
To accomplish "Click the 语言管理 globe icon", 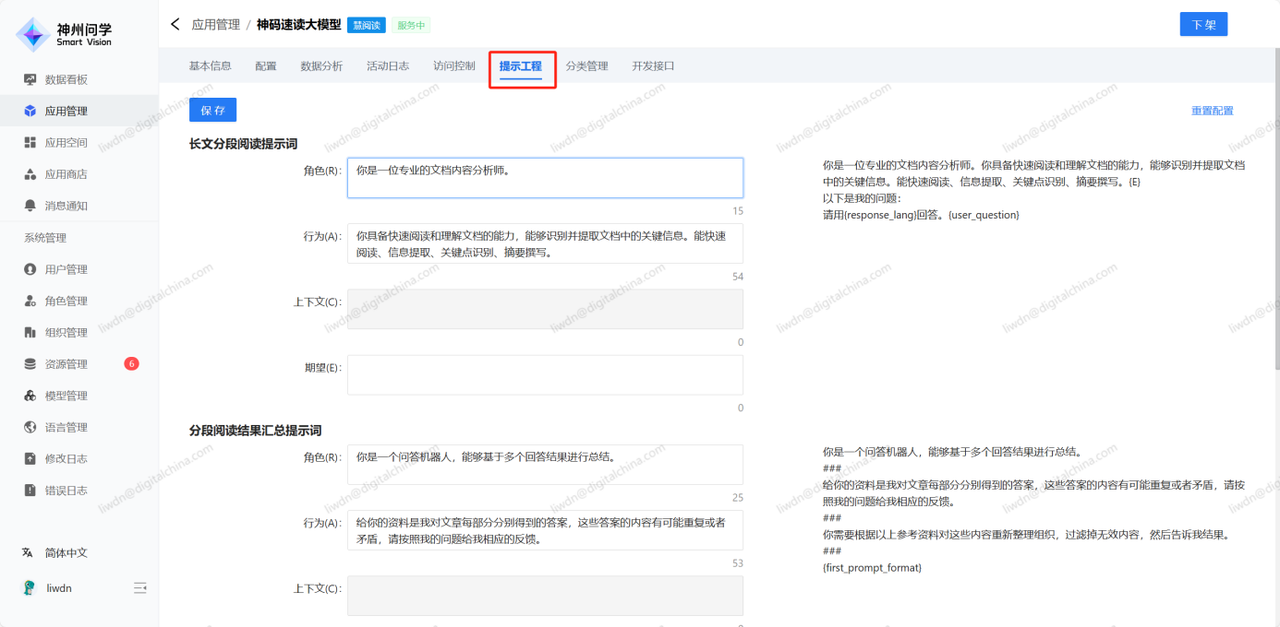I will (x=30, y=427).
